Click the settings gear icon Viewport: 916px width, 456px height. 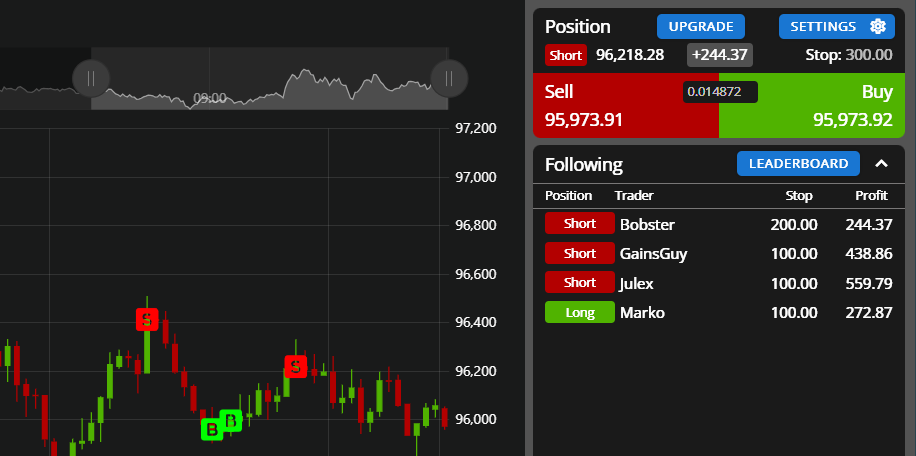[877, 26]
